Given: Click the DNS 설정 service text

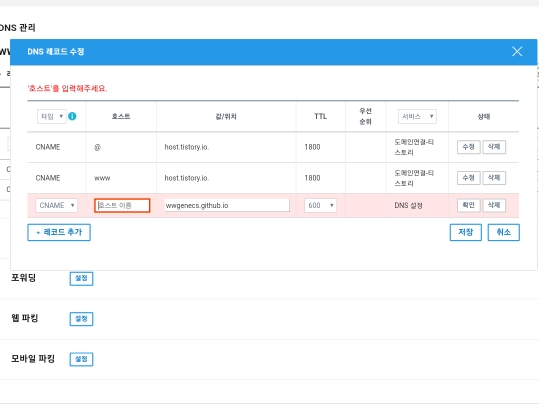Looking at the screenshot, I should [408, 205].
